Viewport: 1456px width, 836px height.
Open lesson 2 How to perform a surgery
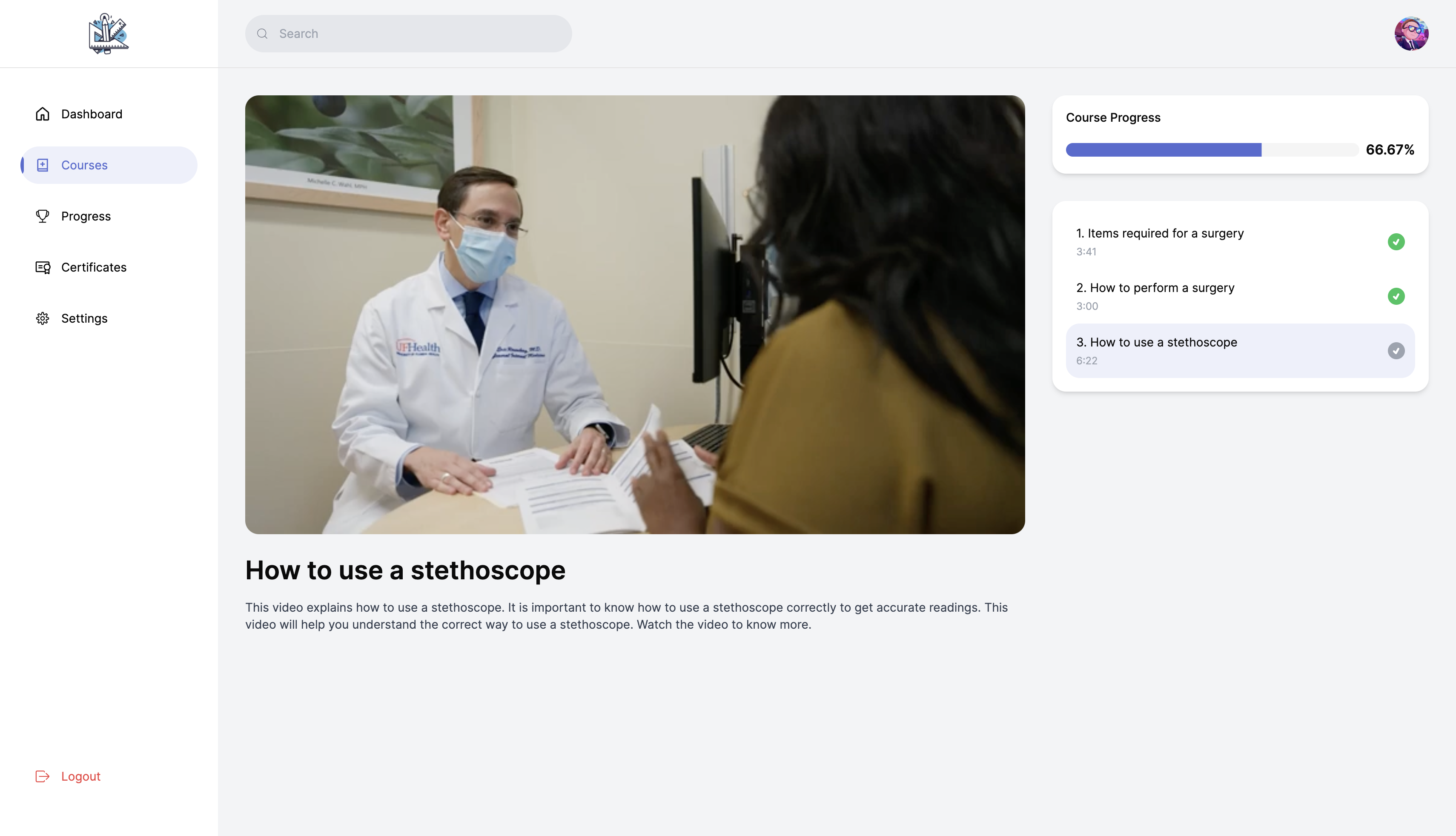(1155, 288)
